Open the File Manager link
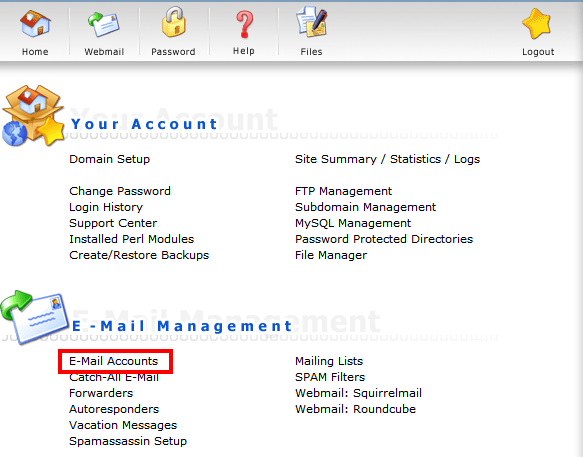Image resolution: width=583 pixels, height=457 pixels. 331,255
